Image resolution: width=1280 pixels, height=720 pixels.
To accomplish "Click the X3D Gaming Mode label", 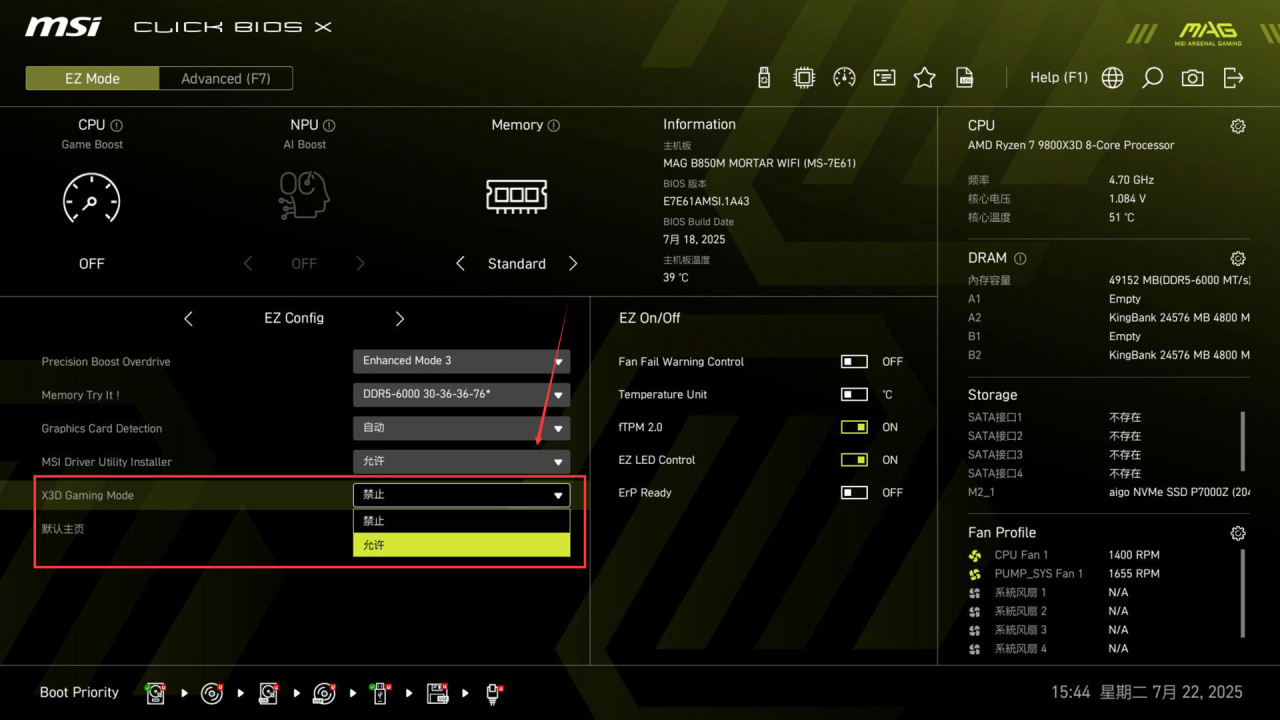I will pyautogui.click(x=87, y=495).
